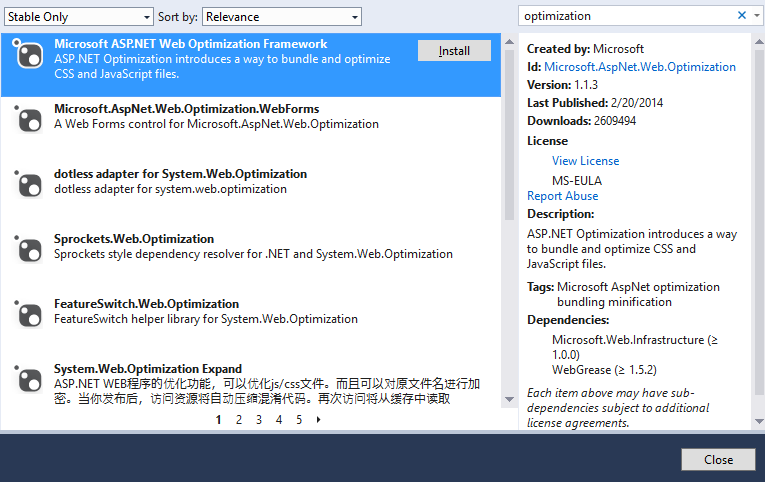The image size is (765, 482).
Task: Click the Sprockets style dependency resolver description
Action: (x=253, y=254)
